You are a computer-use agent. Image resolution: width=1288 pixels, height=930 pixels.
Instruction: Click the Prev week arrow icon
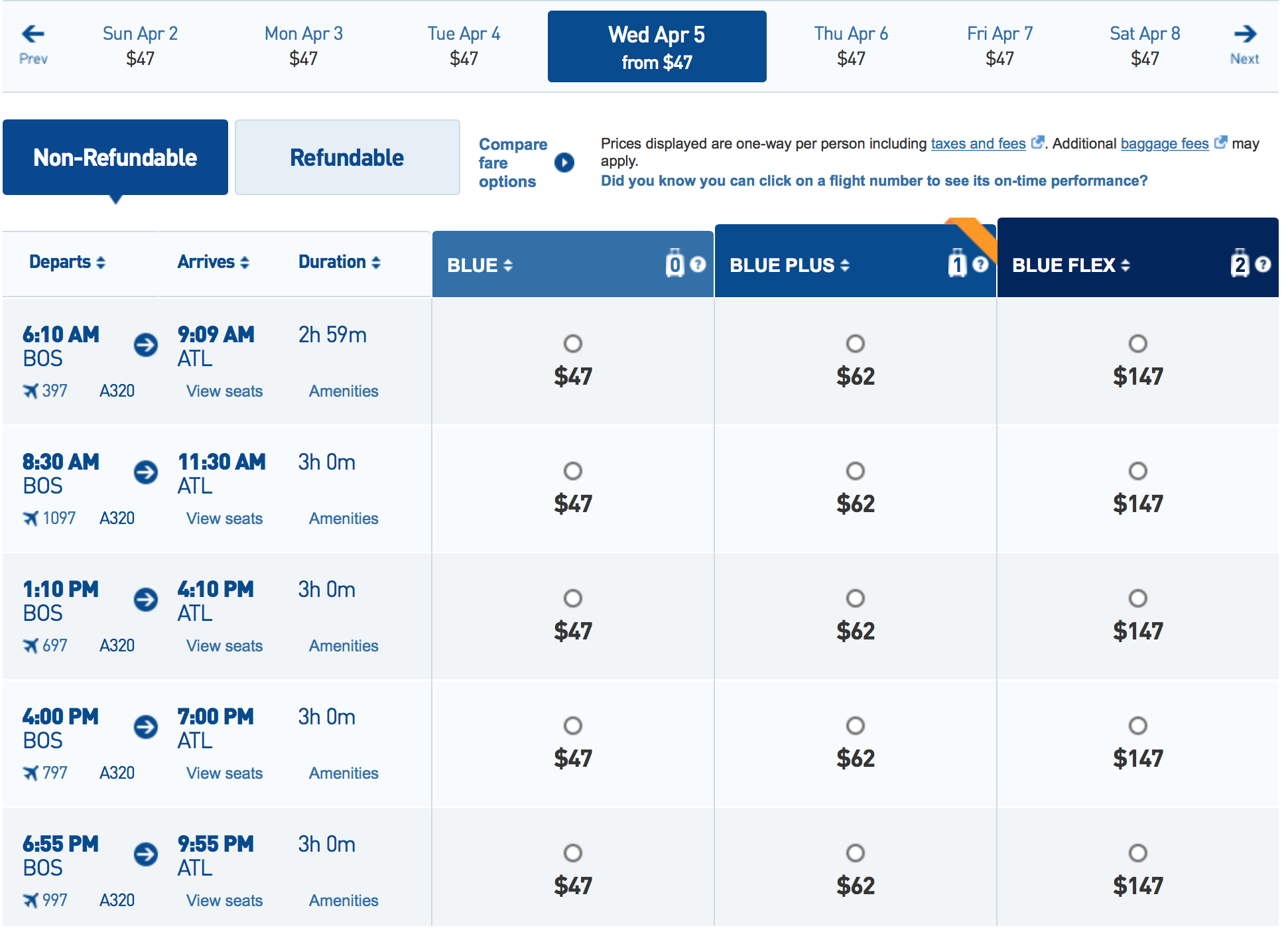pyautogui.click(x=32, y=34)
